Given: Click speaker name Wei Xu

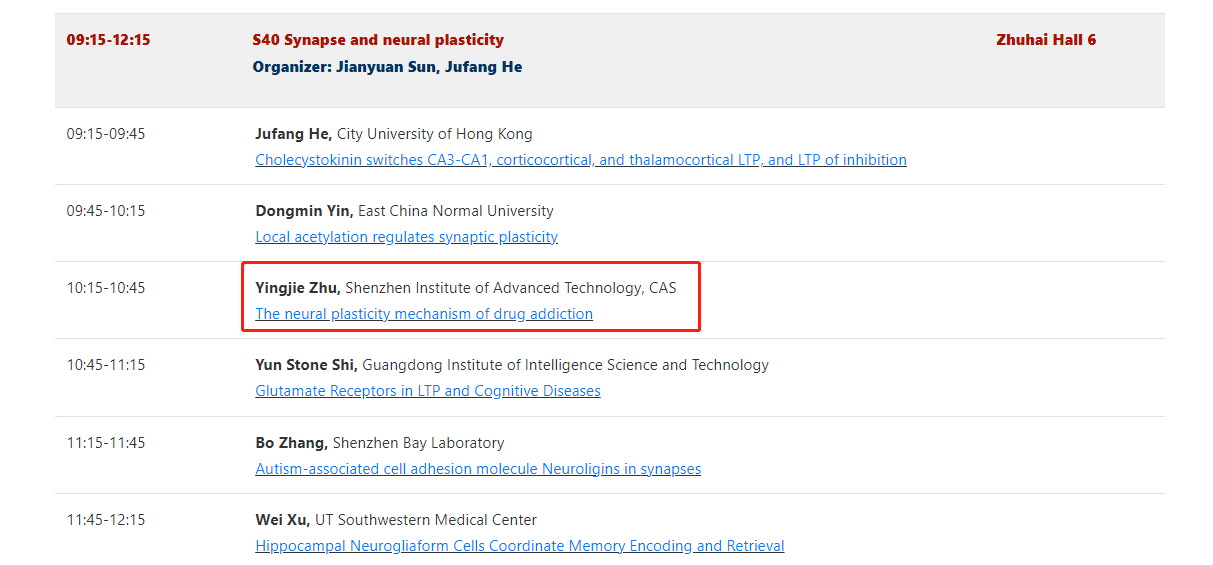Looking at the screenshot, I should tap(283, 520).
